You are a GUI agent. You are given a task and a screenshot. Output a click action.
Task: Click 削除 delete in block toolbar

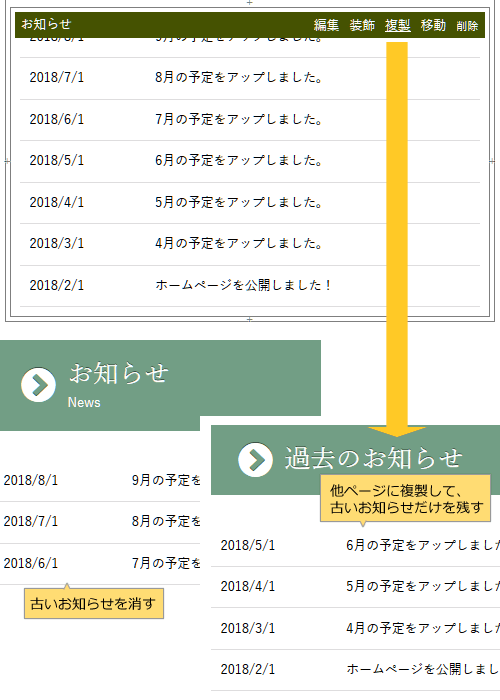click(x=467, y=26)
